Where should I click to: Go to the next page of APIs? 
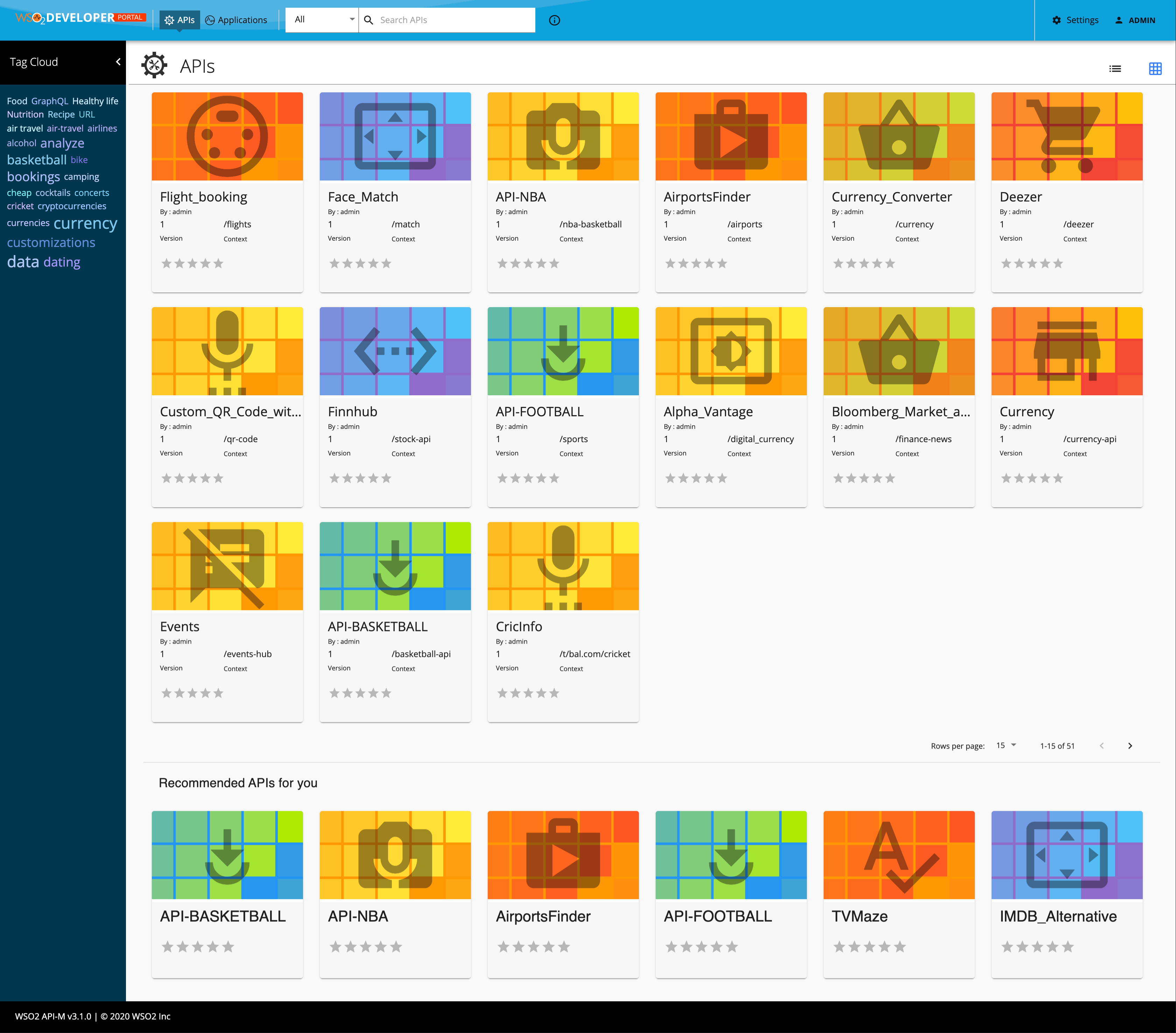point(1129,745)
